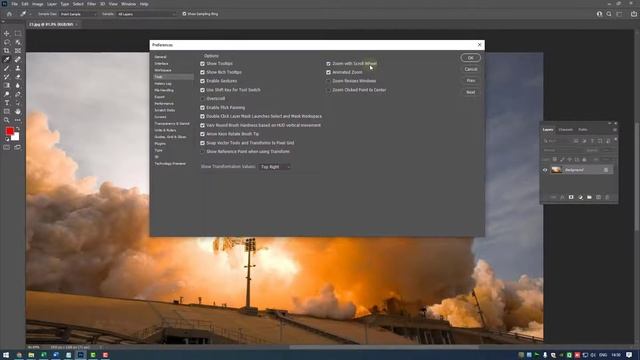Select the Spot Healing Brush tool
640x360 pixels.
click(18, 60)
